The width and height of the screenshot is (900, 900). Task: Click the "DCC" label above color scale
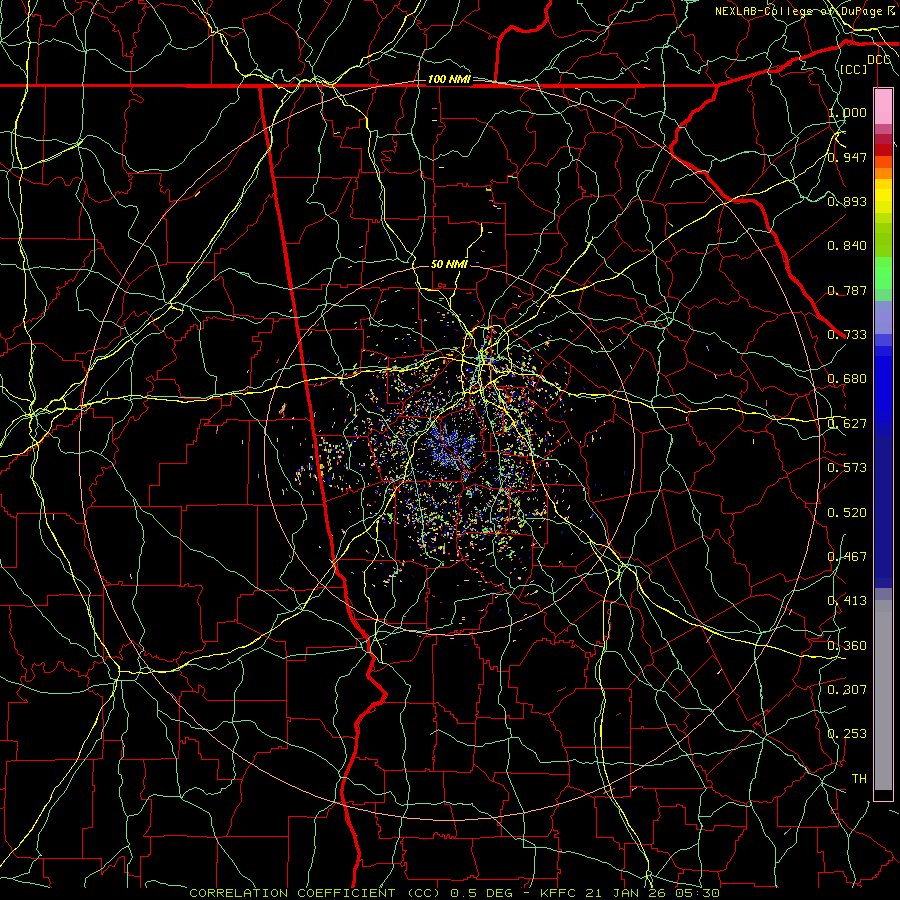[x=878, y=60]
